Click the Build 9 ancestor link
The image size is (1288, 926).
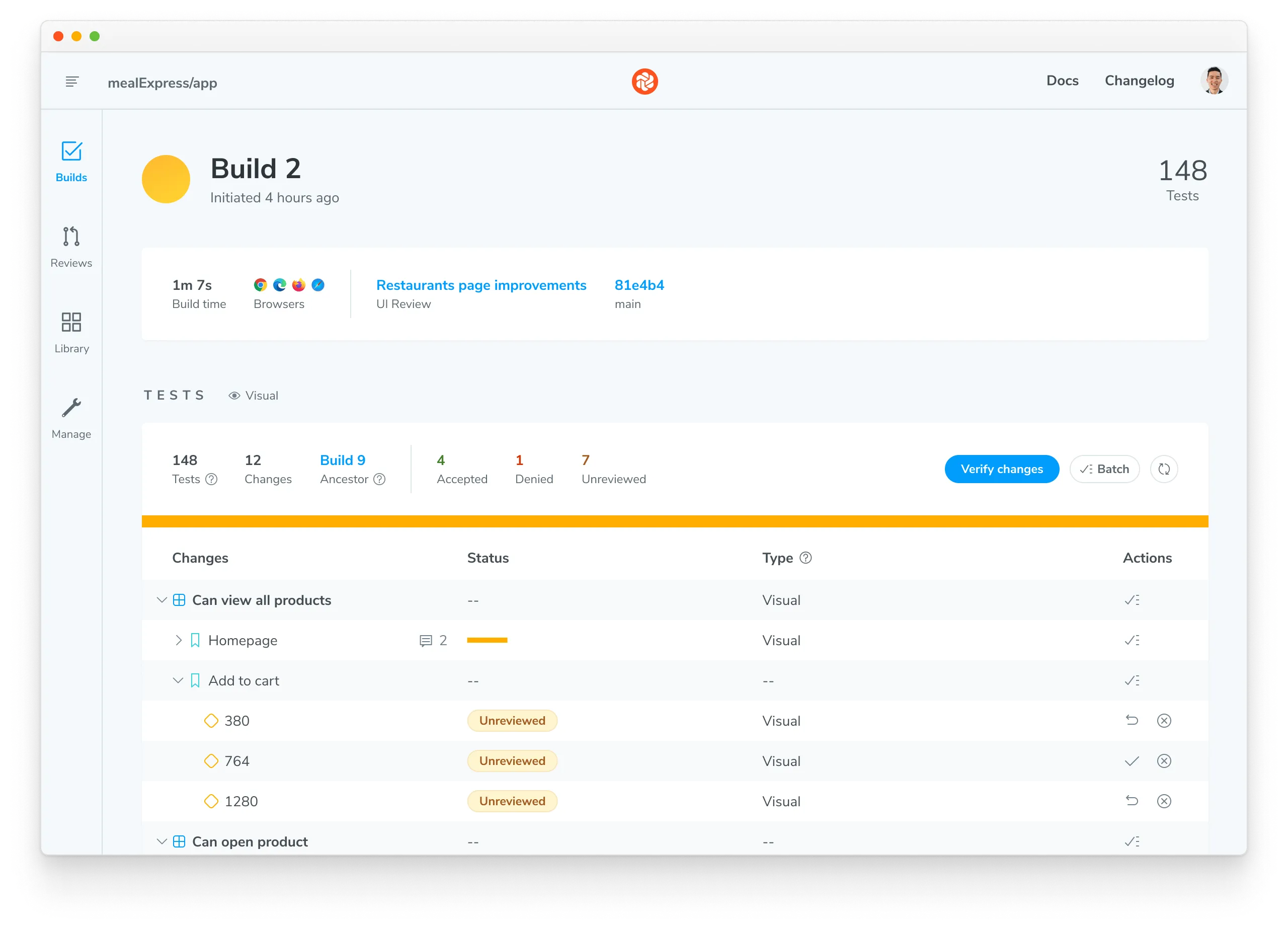pyautogui.click(x=344, y=461)
